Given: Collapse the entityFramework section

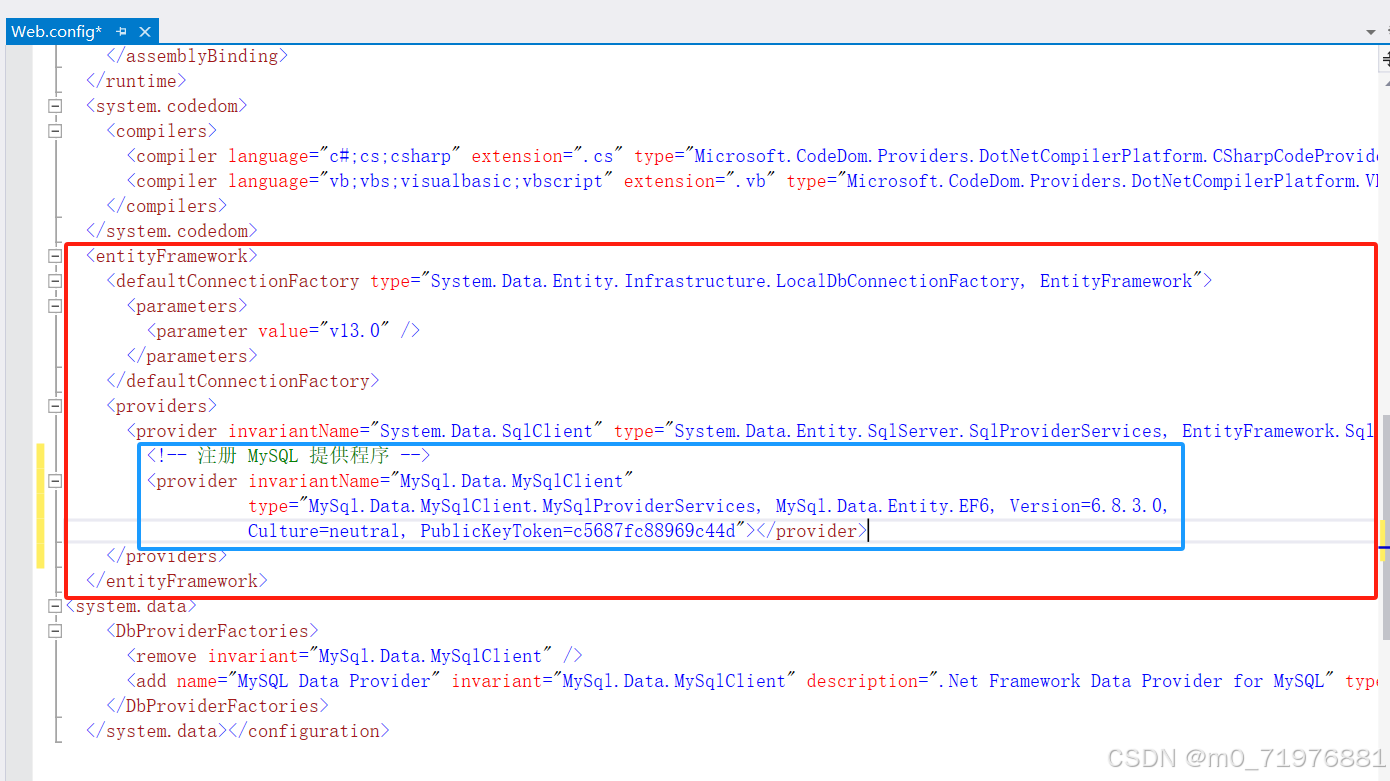Looking at the screenshot, I should [x=55, y=255].
